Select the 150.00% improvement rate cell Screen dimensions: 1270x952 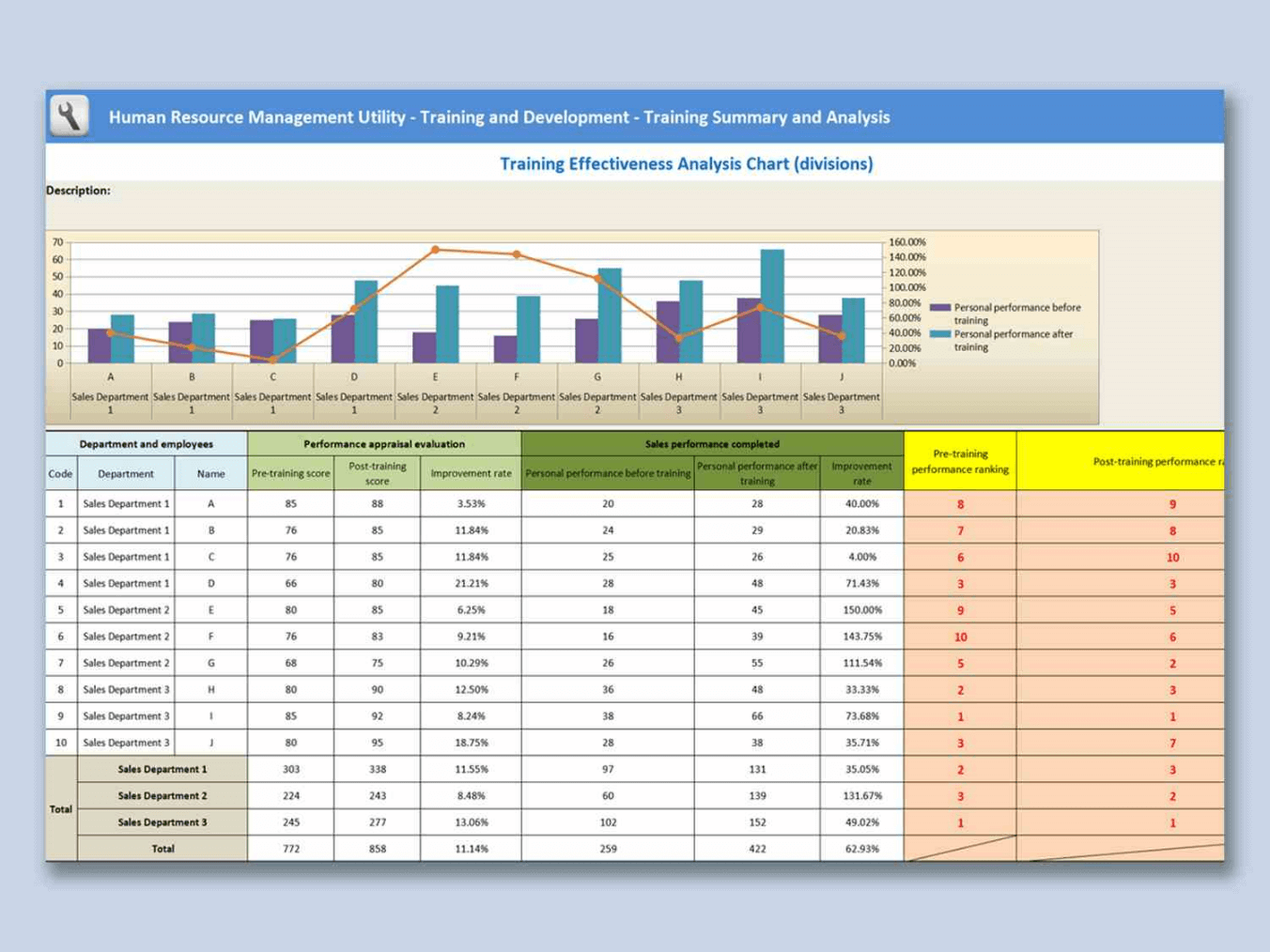pyautogui.click(x=861, y=610)
